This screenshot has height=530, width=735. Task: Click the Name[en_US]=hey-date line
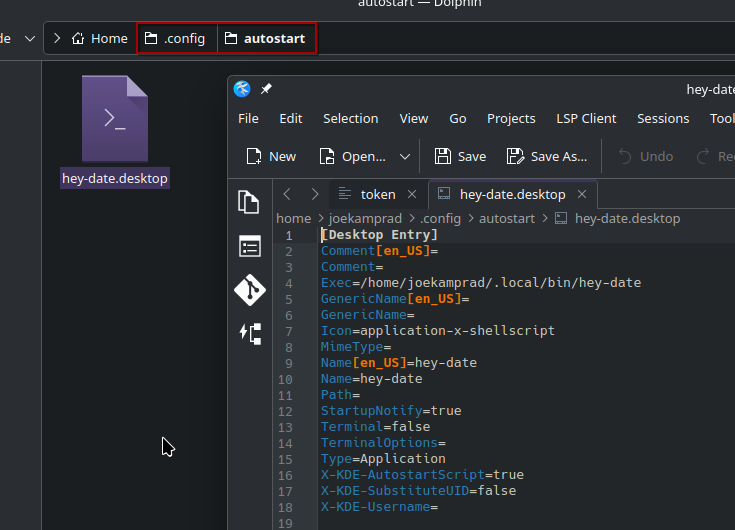point(399,363)
